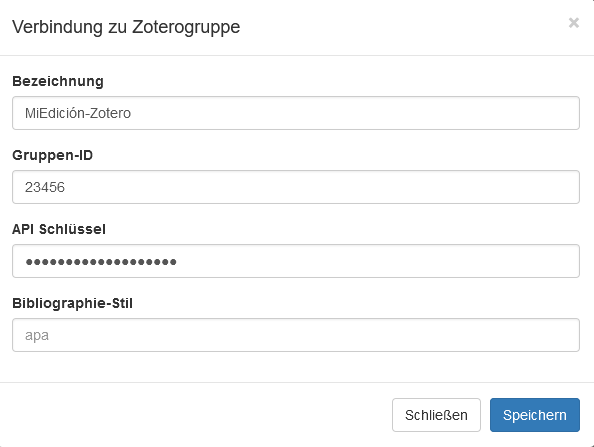Focus the API Schlüssel password field
Screen dimensions: 594x447
(x=296, y=261)
